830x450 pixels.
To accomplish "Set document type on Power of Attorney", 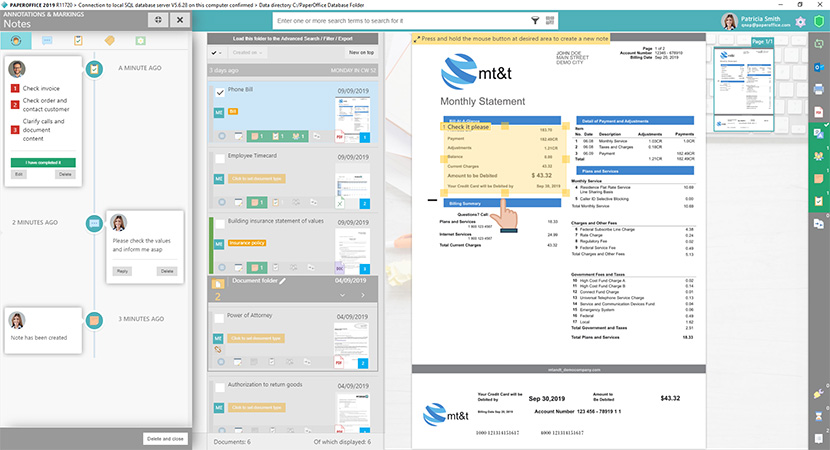I will 256,338.
